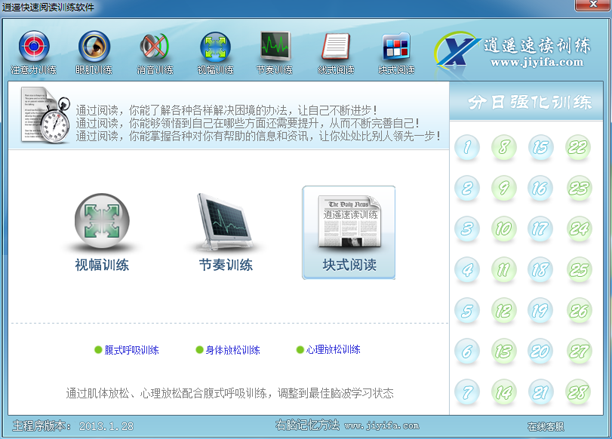Pick day 28 training bubble

(578, 391)
